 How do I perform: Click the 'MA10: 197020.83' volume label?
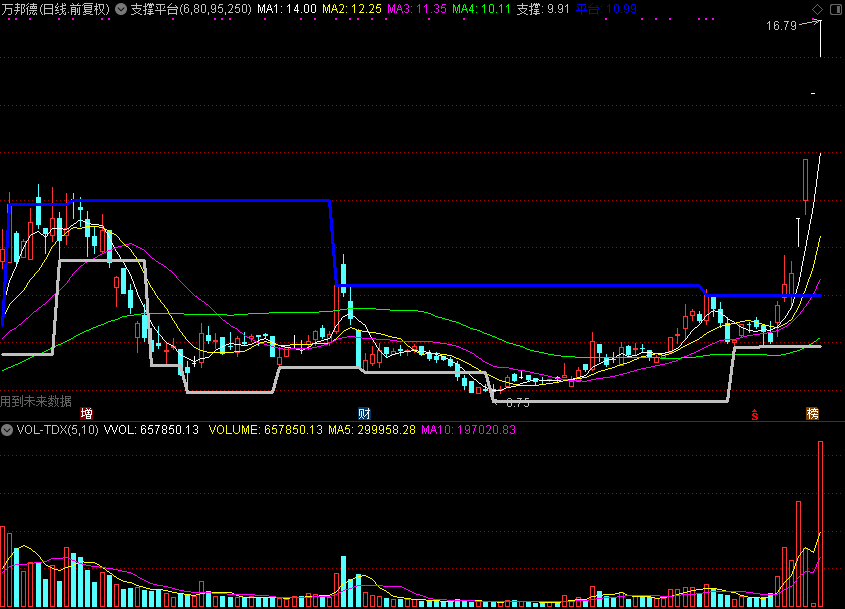pos(468,430)
